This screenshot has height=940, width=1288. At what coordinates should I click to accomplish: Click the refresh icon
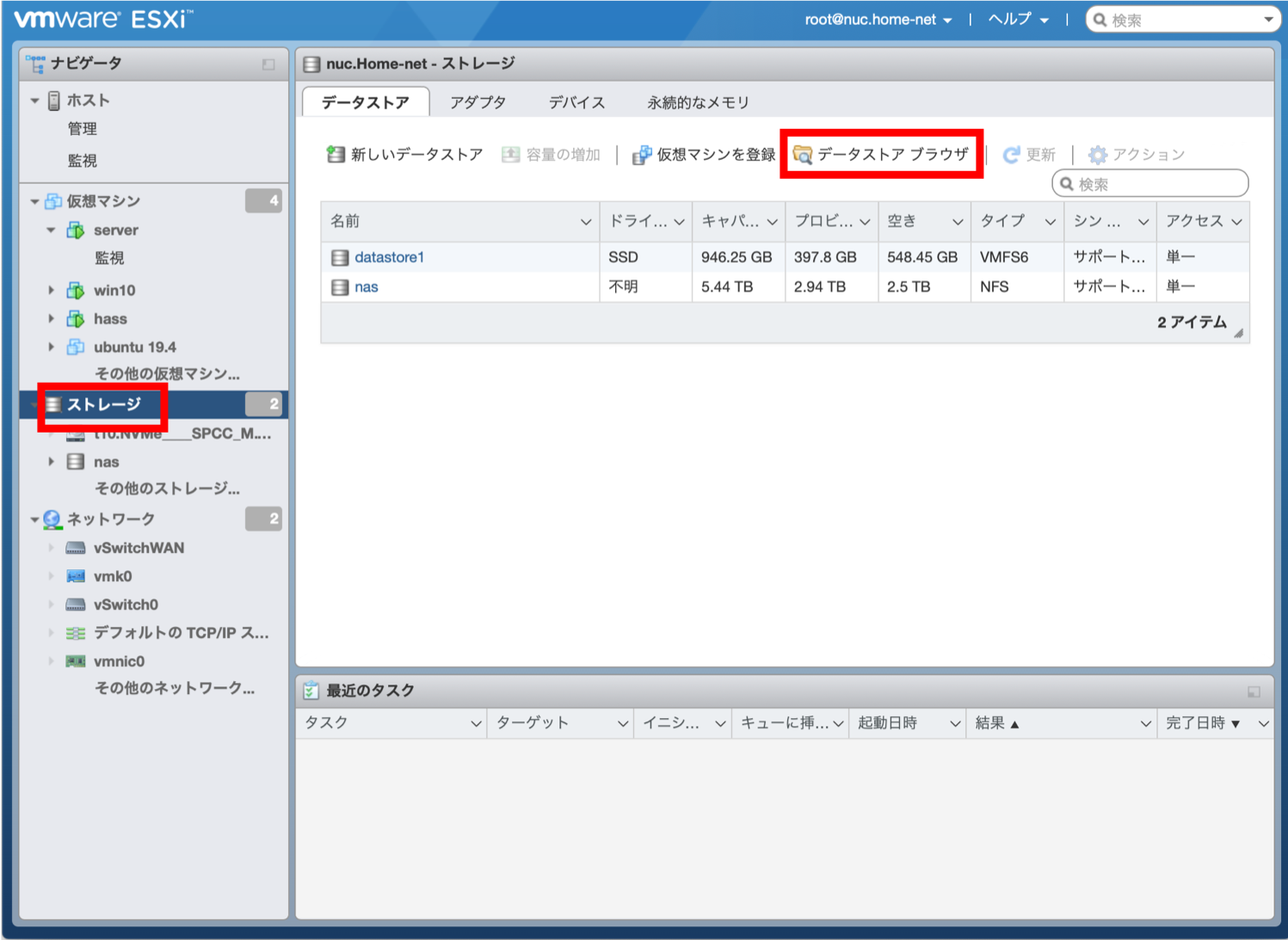pyautogui.click(x=1012, y=155)
